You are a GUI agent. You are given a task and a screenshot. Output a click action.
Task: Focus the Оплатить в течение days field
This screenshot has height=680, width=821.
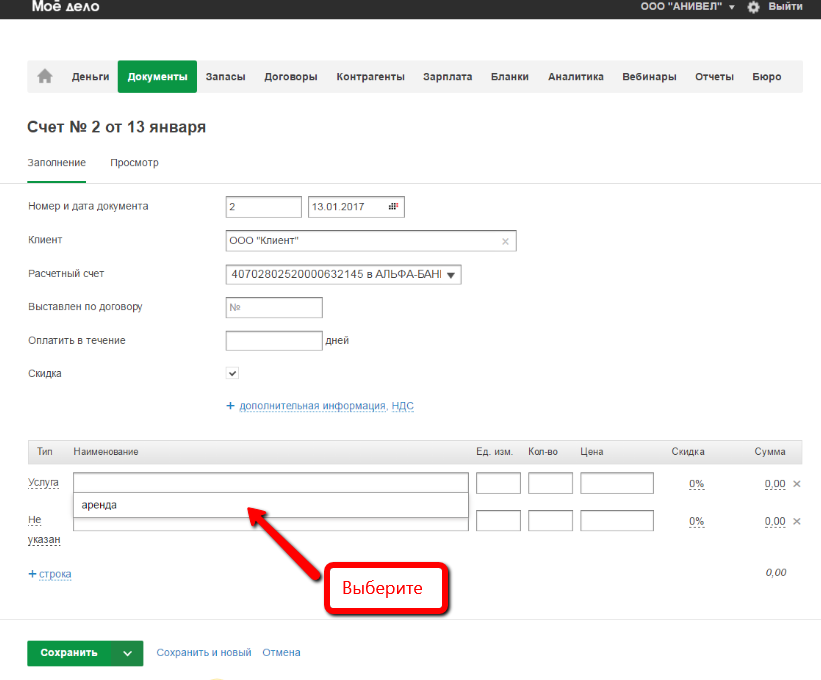pyautogui.click(x=274, y=341)
